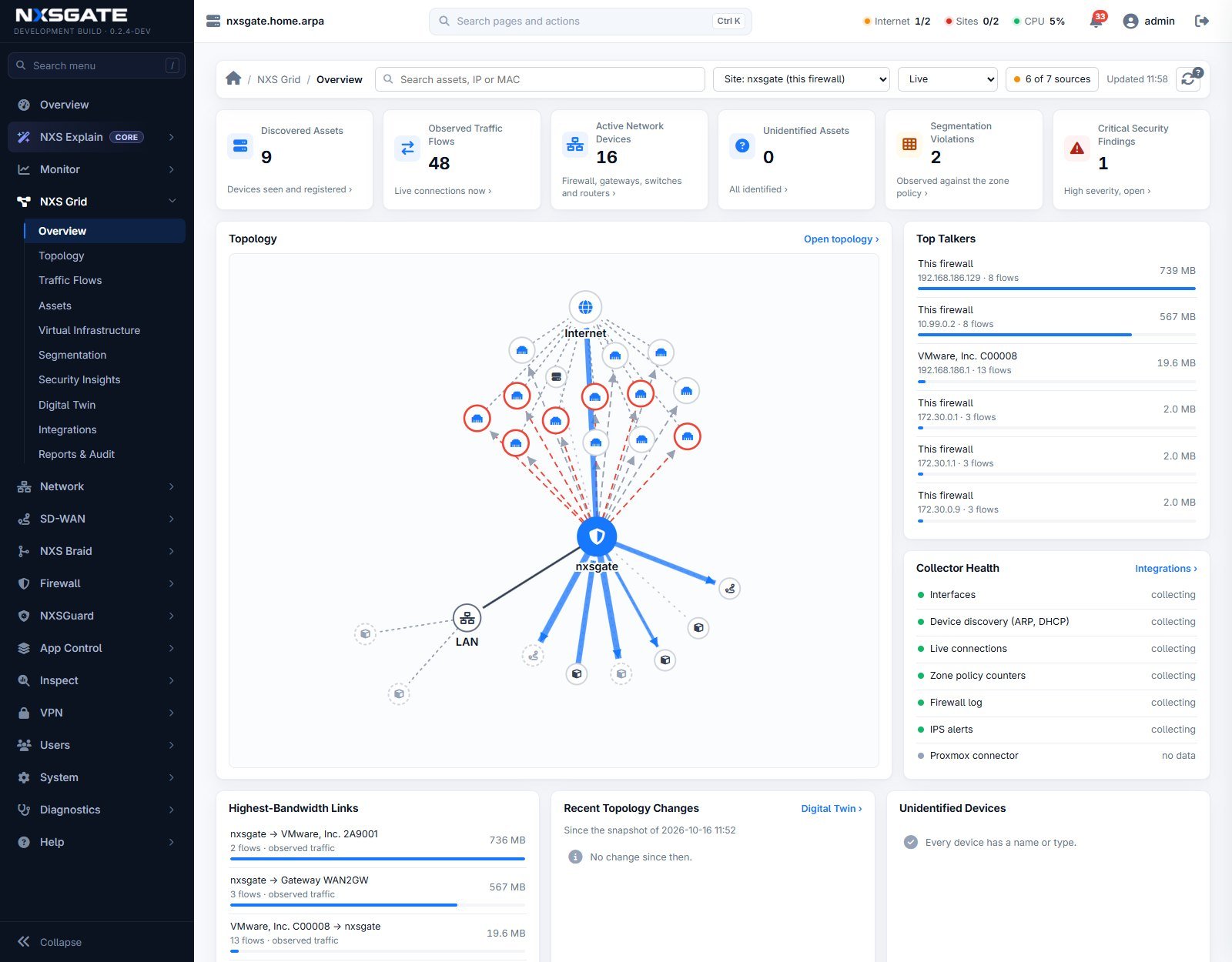The height and width of the screenshot is (962, 1232).
Task: Click the Observed Traffic Flows arrows icon
Action: (x=407, y=148)
